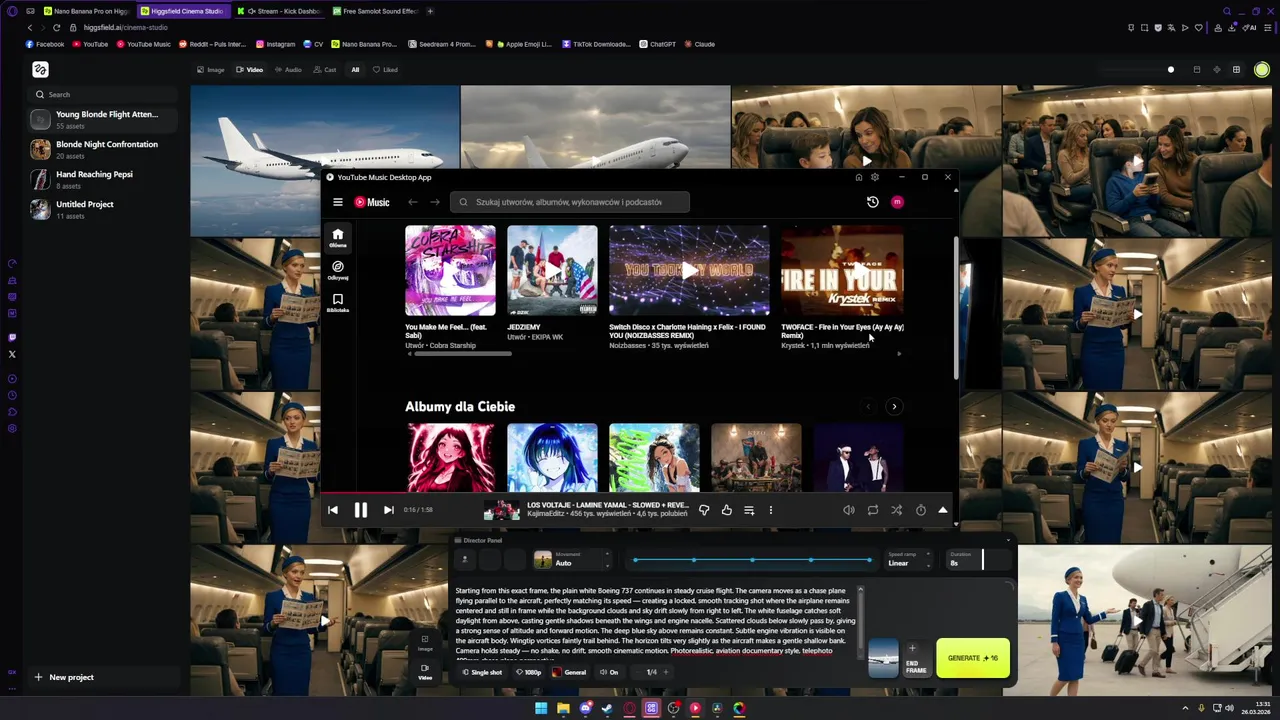
Task: Skip to next track in YouTube Music
Action: (x=388, y=510)
